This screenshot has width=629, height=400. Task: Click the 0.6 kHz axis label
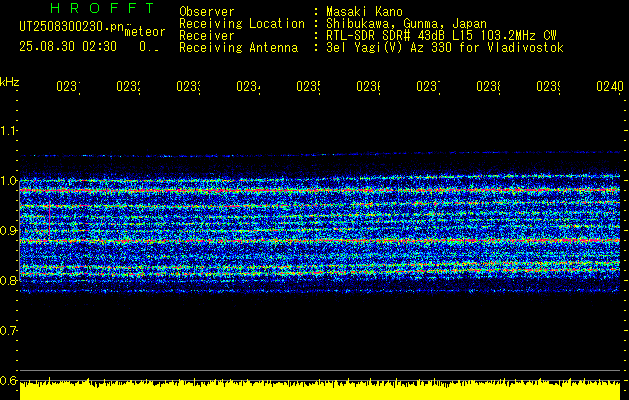pos(9,380)
